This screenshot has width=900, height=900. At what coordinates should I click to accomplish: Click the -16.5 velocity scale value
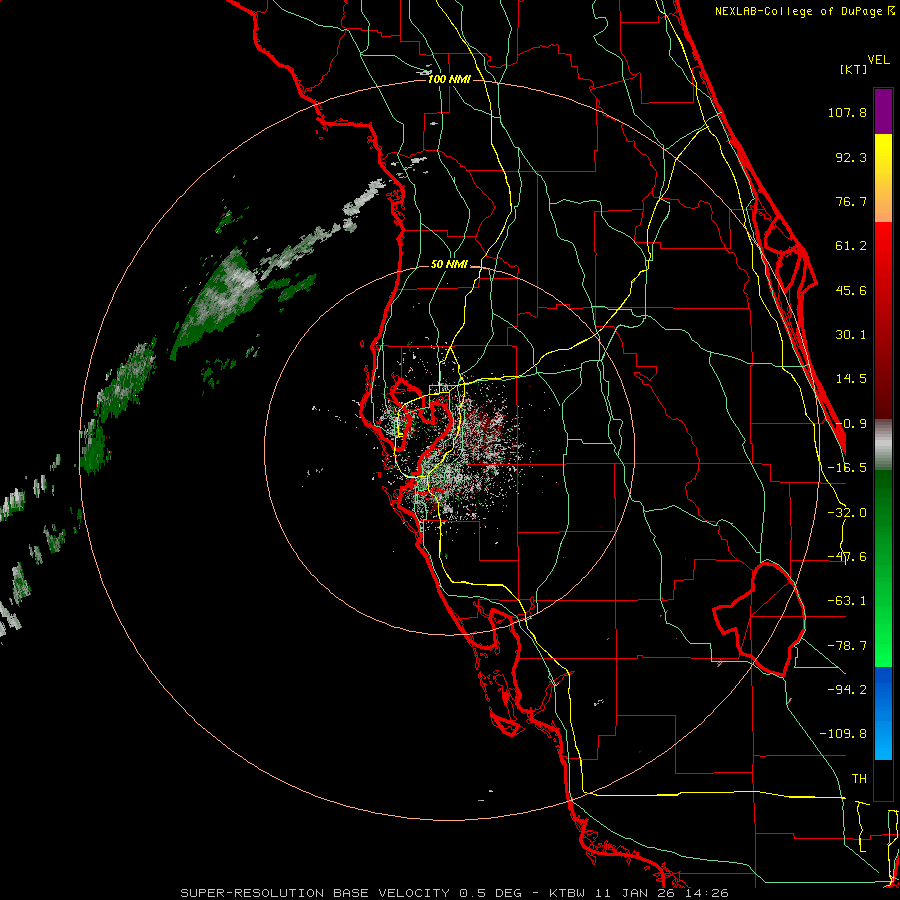click(847, 468)
